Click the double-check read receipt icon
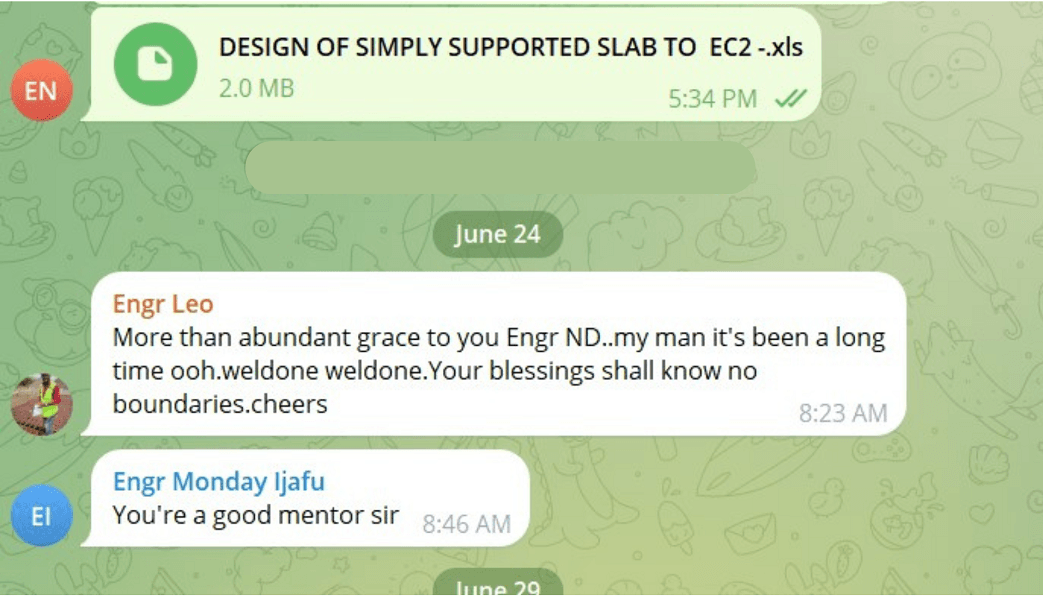The width and height of the screenshot is (1043, 600). pyautogui.click(x=790, y=98)
